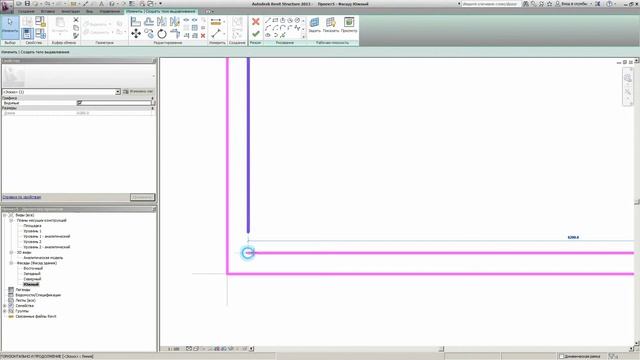Open the Восточный elevation view

pyautogui.click(x=33, y=269)
